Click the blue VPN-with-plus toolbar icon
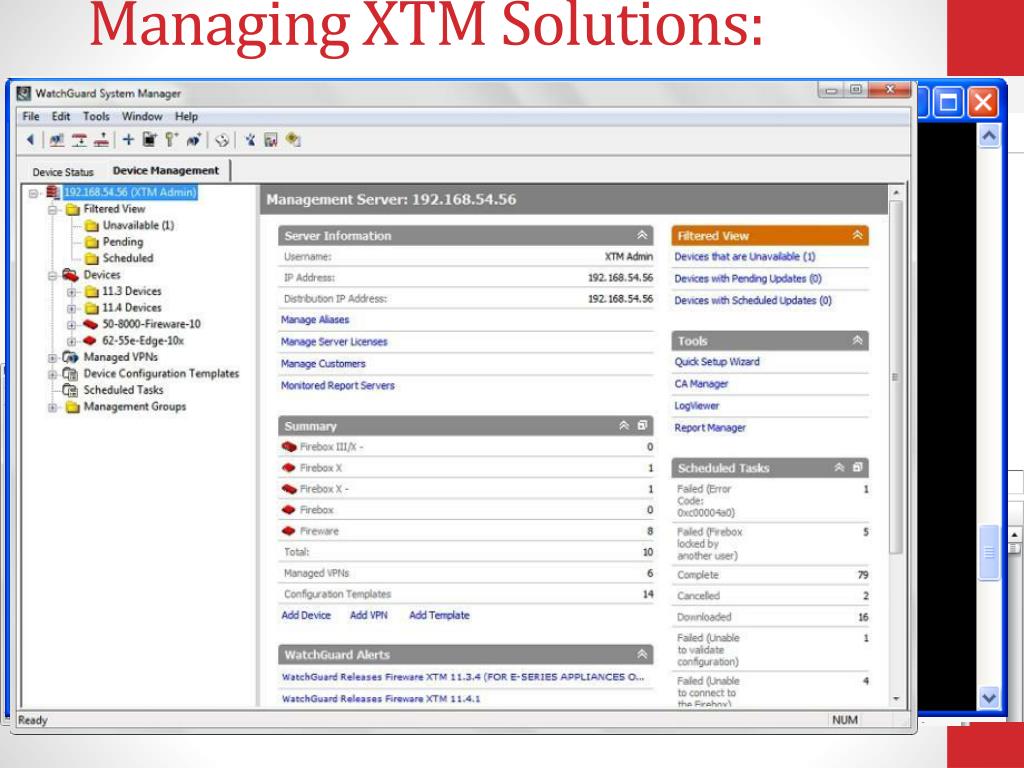Image resolution: width=1024 pixels, height=768 pixels. (193, 139)
